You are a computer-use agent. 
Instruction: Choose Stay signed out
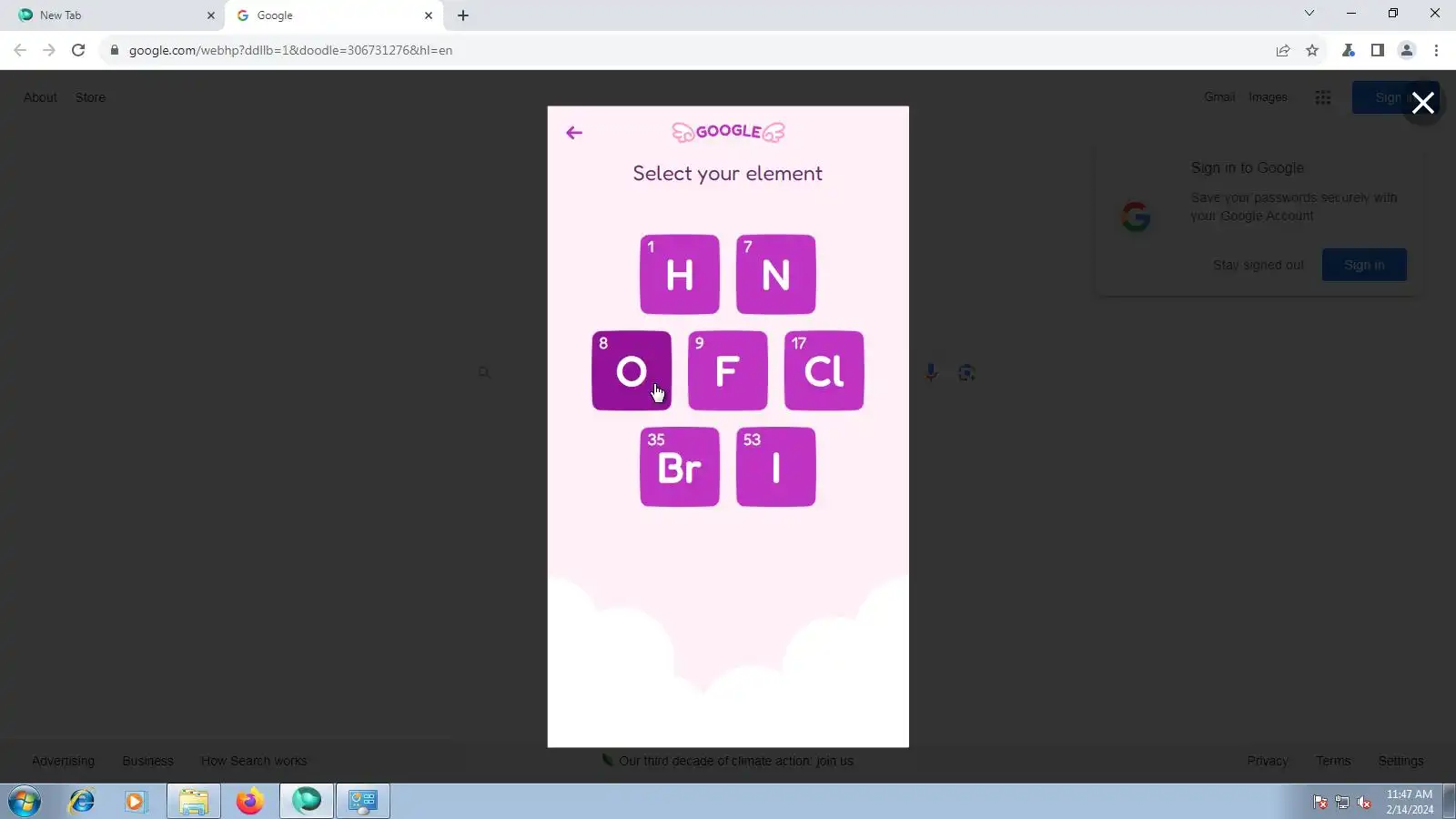click(x=1259, y=265)
